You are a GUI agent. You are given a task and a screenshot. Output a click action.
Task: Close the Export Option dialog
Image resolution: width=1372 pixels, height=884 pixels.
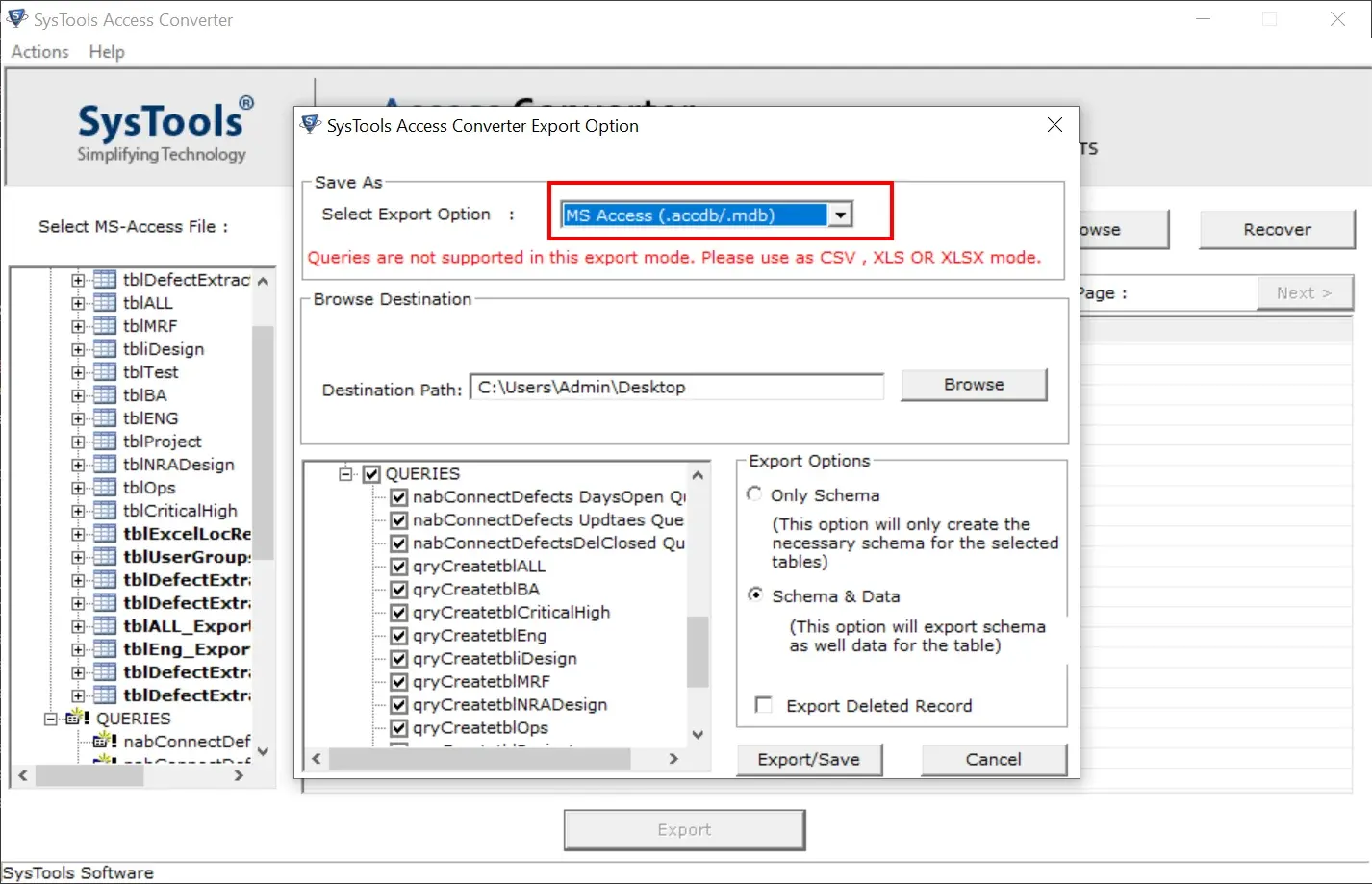coord(1054,125)
